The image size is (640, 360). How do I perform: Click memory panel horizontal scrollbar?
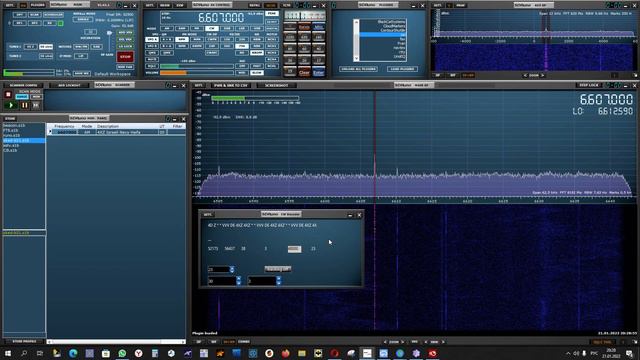116,342
